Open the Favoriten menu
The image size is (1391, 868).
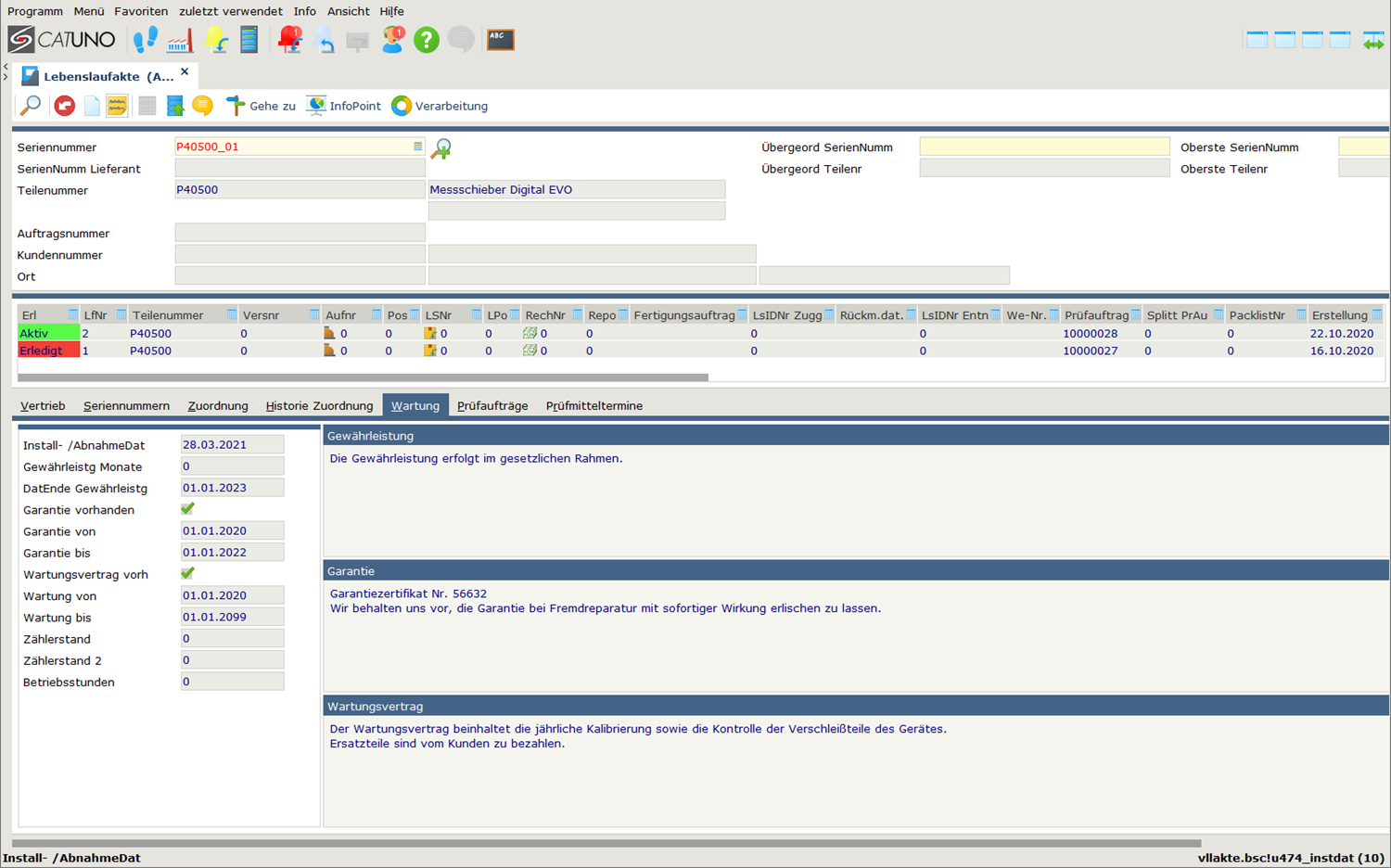coord(141,11)
